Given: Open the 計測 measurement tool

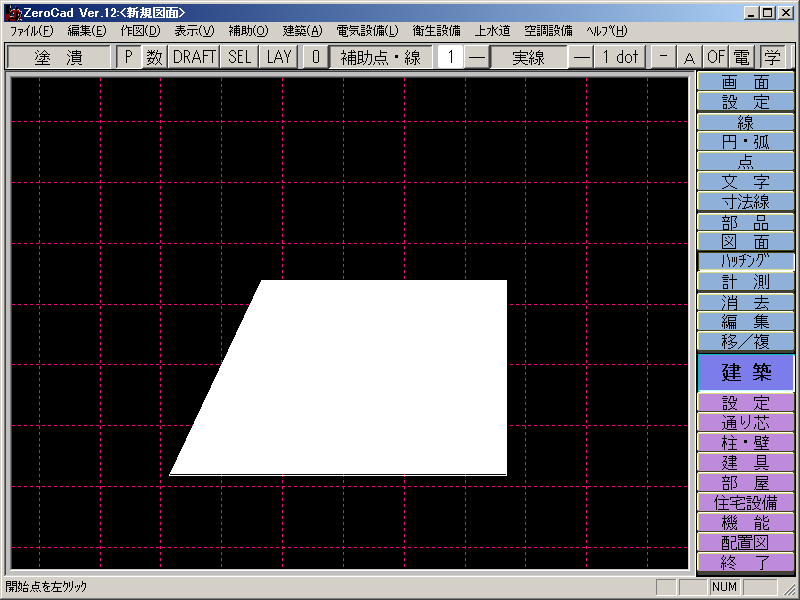Looking at the screenshot, I should pos(745,282).
